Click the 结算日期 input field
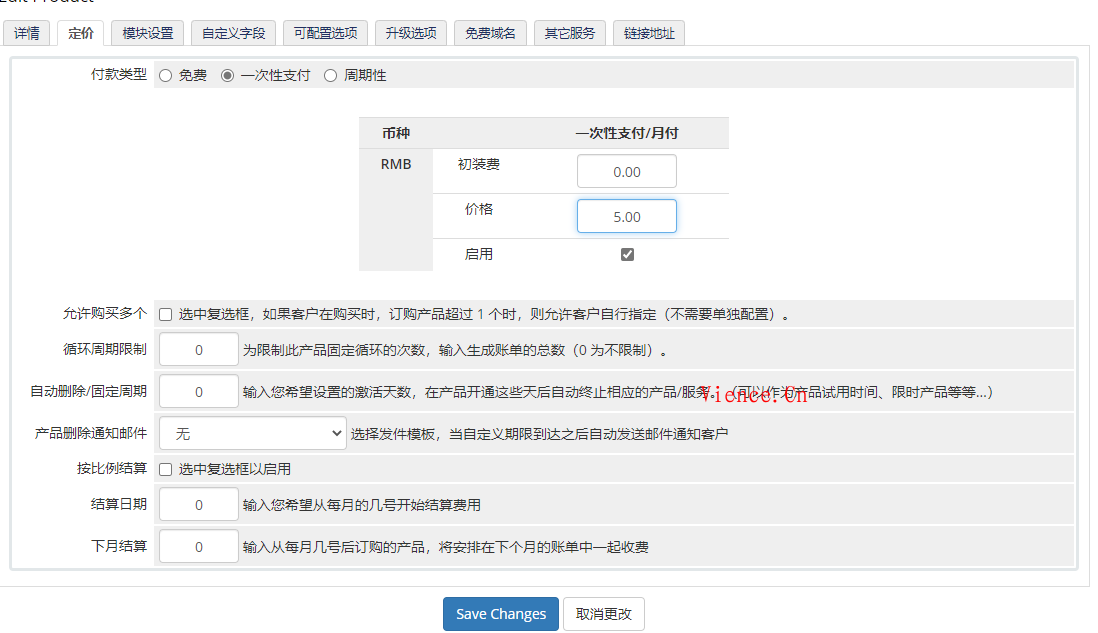 point(198,504)
